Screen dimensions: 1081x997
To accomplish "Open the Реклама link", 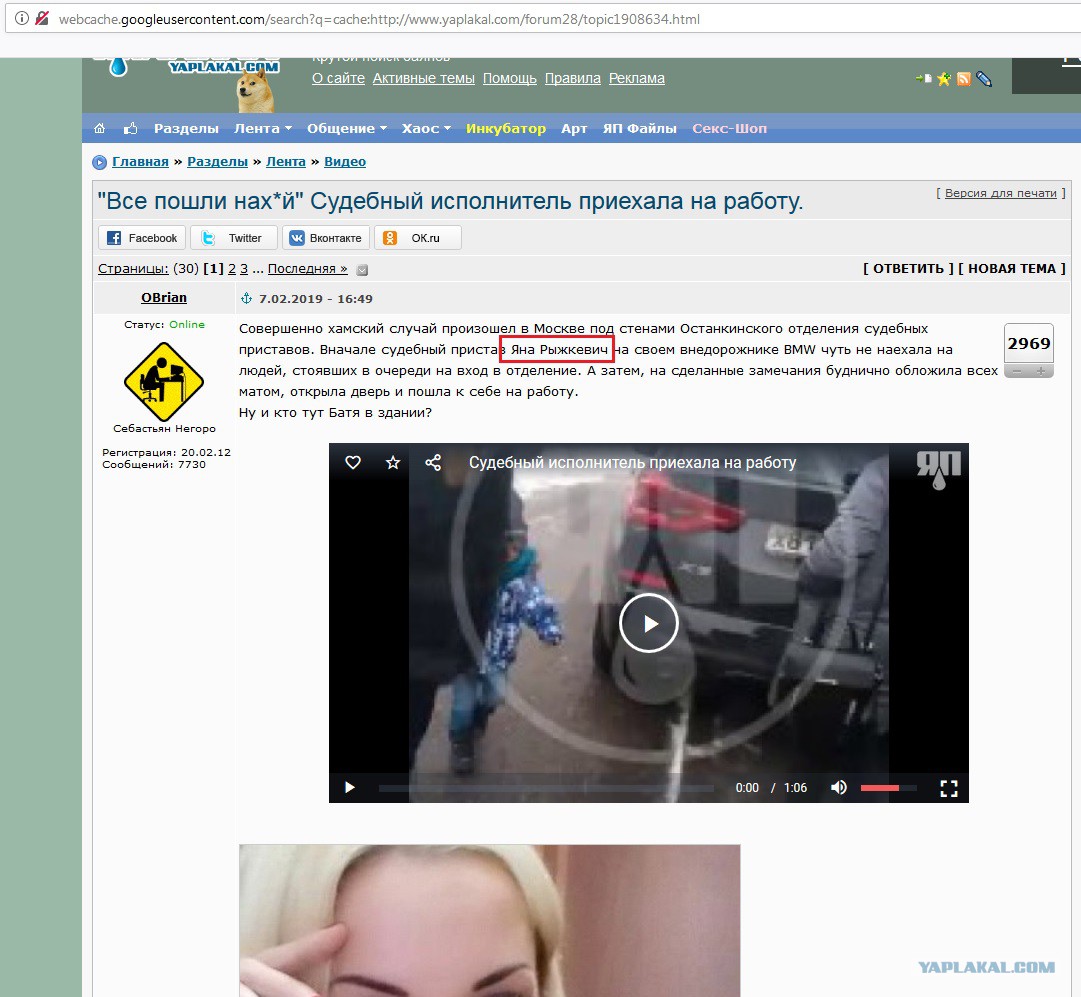I will [x=636, y=79].
